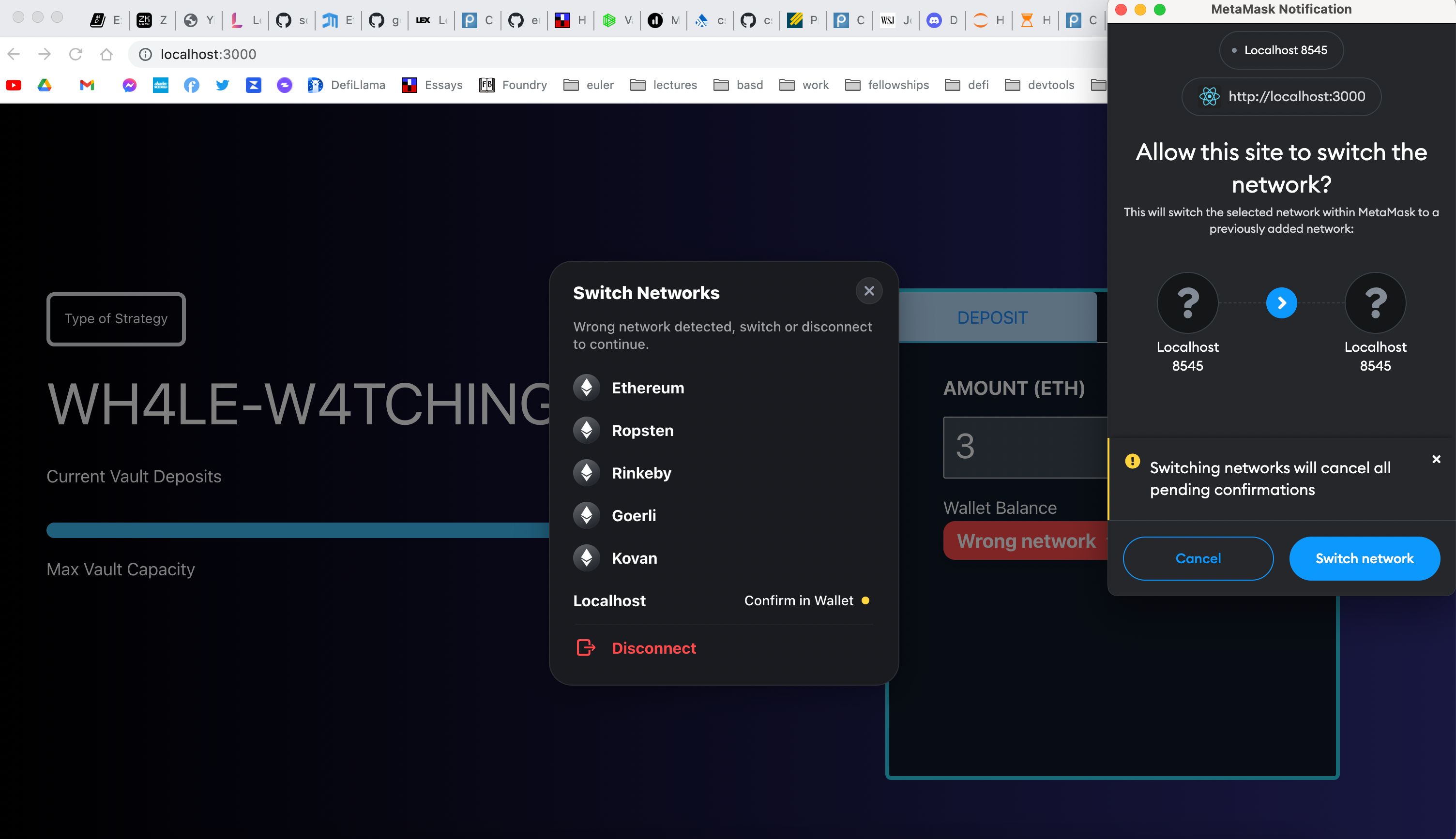Viewport: 1456px width, 839px height.
Task: Go back in browser history
Action: pos(14,54)
